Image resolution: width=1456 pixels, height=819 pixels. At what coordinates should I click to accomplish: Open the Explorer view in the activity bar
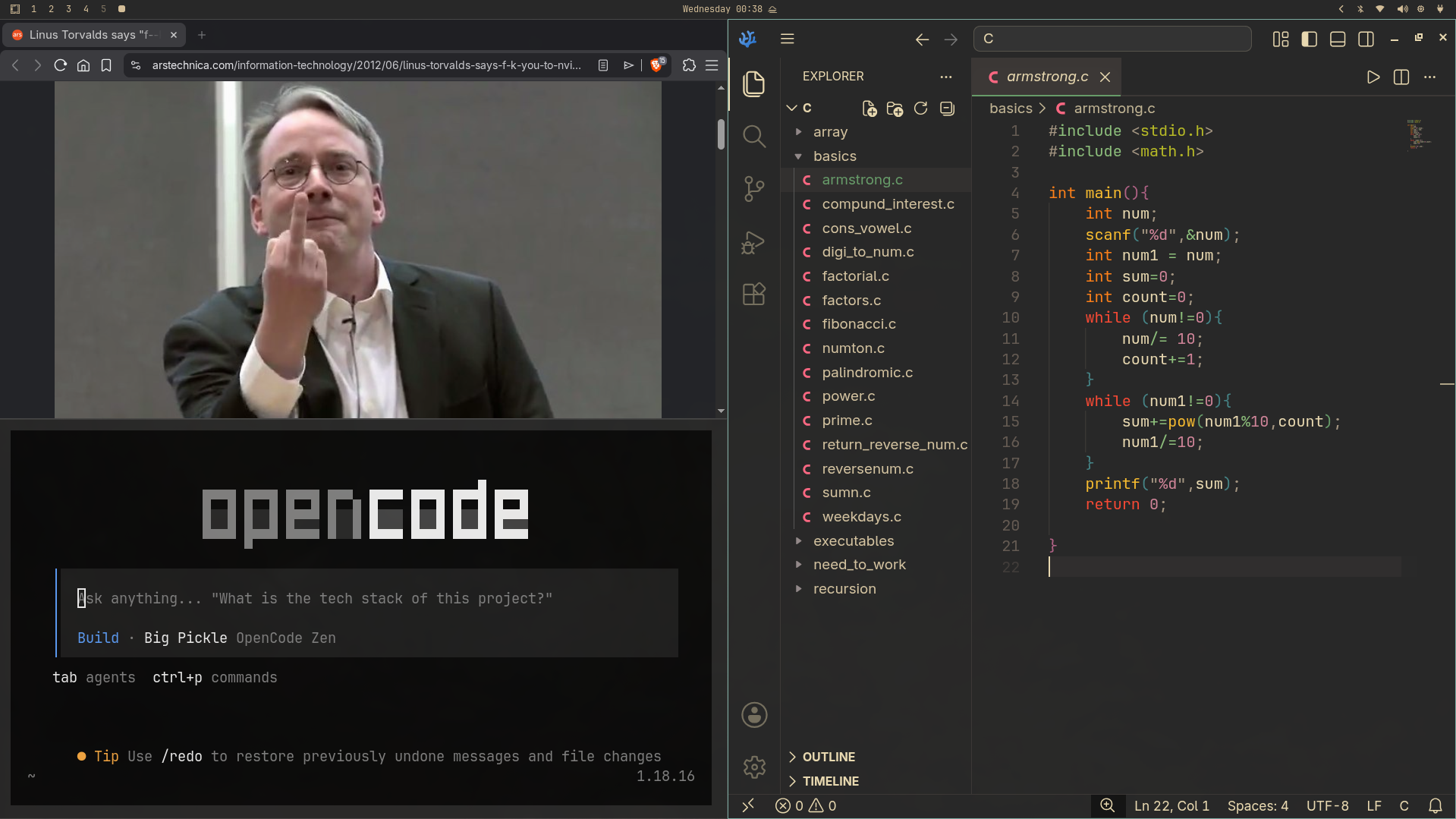[753, 83]
